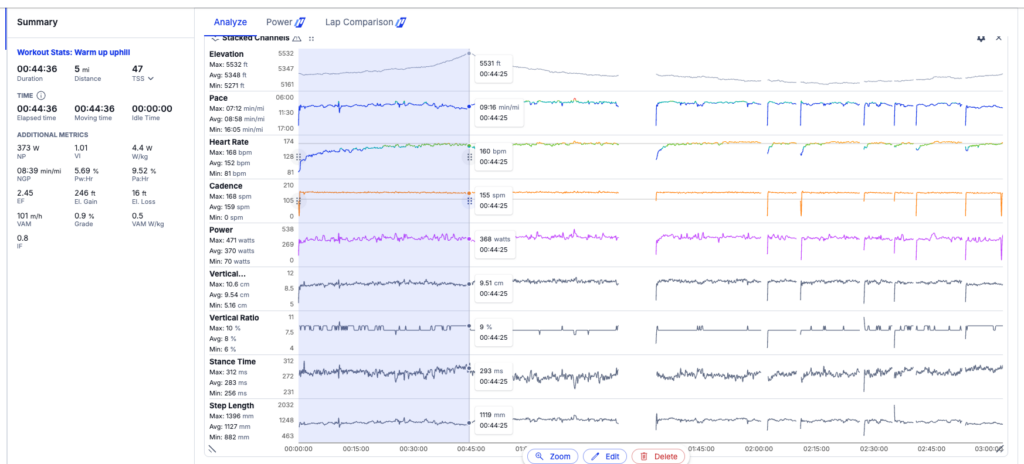The height and width of the screenshot is (464, 1024).
Task: Click the Stance Time channel label
Action: (232, 361)
